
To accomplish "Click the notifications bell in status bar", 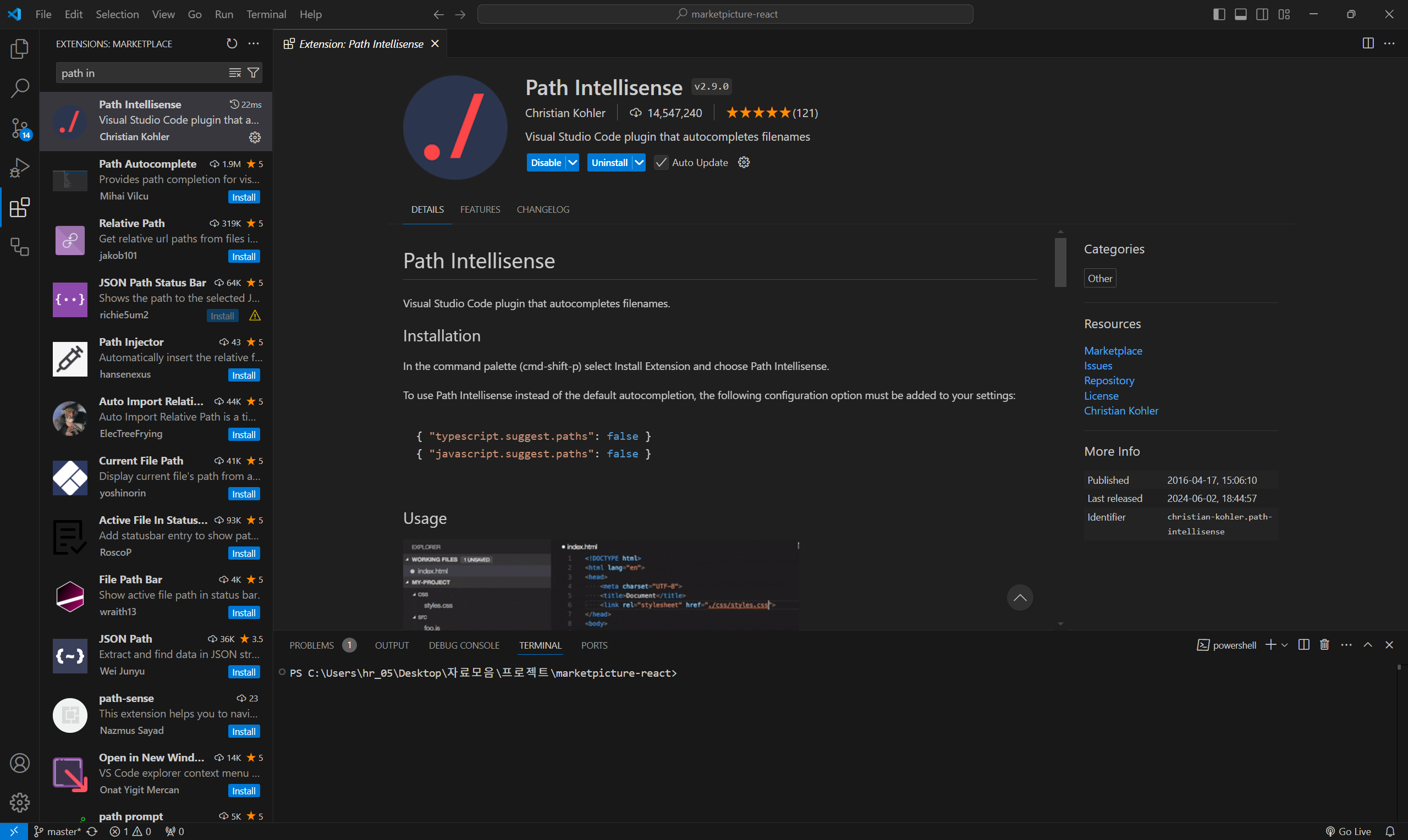I will 1390,832.
